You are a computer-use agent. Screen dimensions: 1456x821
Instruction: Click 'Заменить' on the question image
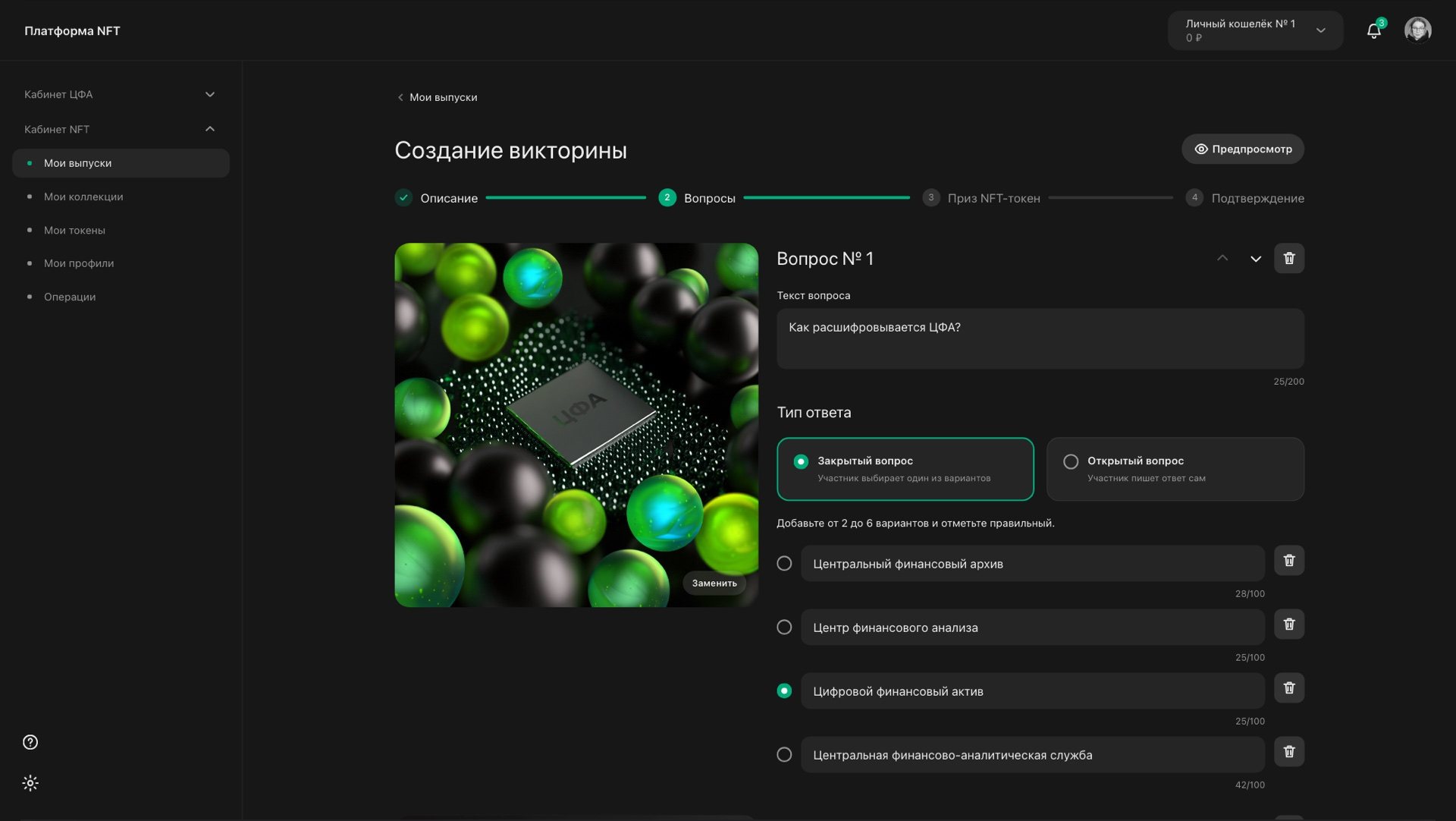[714, 583]
